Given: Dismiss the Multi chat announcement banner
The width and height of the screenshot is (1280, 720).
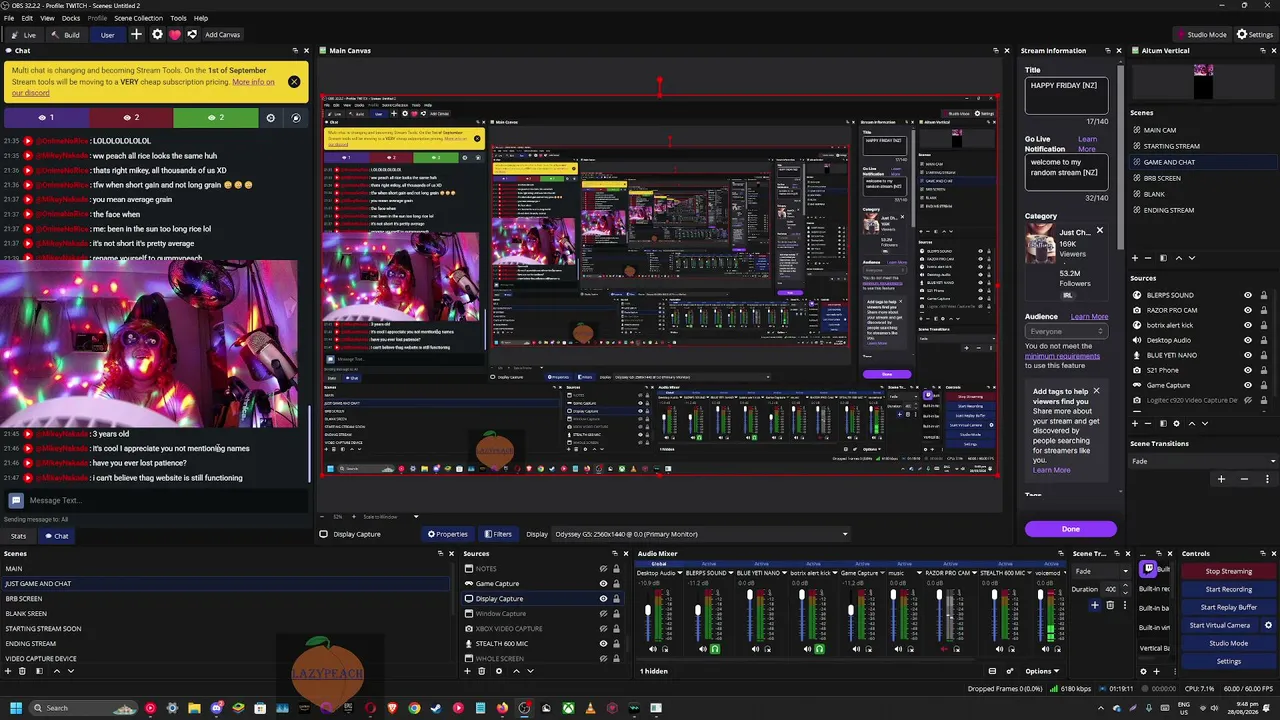Looking at the screenshot, I should tap(294, 81).
